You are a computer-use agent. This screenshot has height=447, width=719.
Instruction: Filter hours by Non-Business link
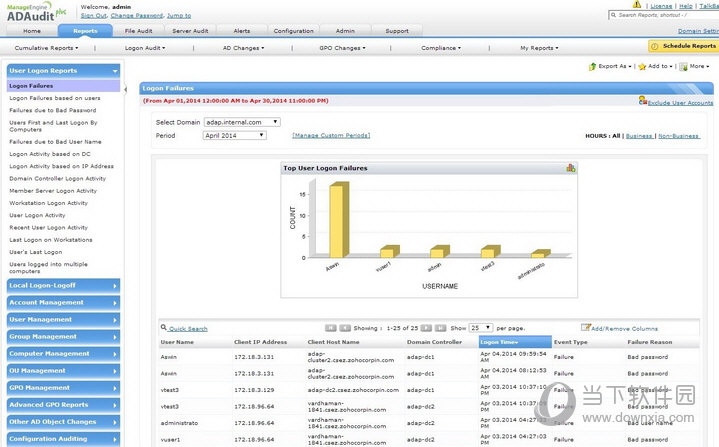(x=679, y=136)
